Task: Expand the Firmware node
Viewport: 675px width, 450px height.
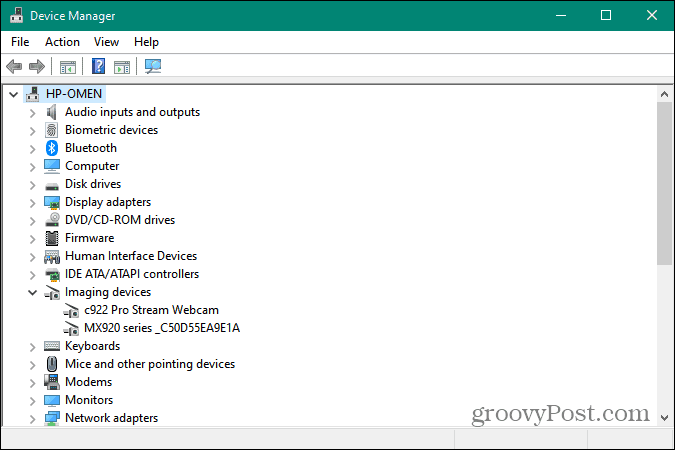Action: (x=32, y=239)
